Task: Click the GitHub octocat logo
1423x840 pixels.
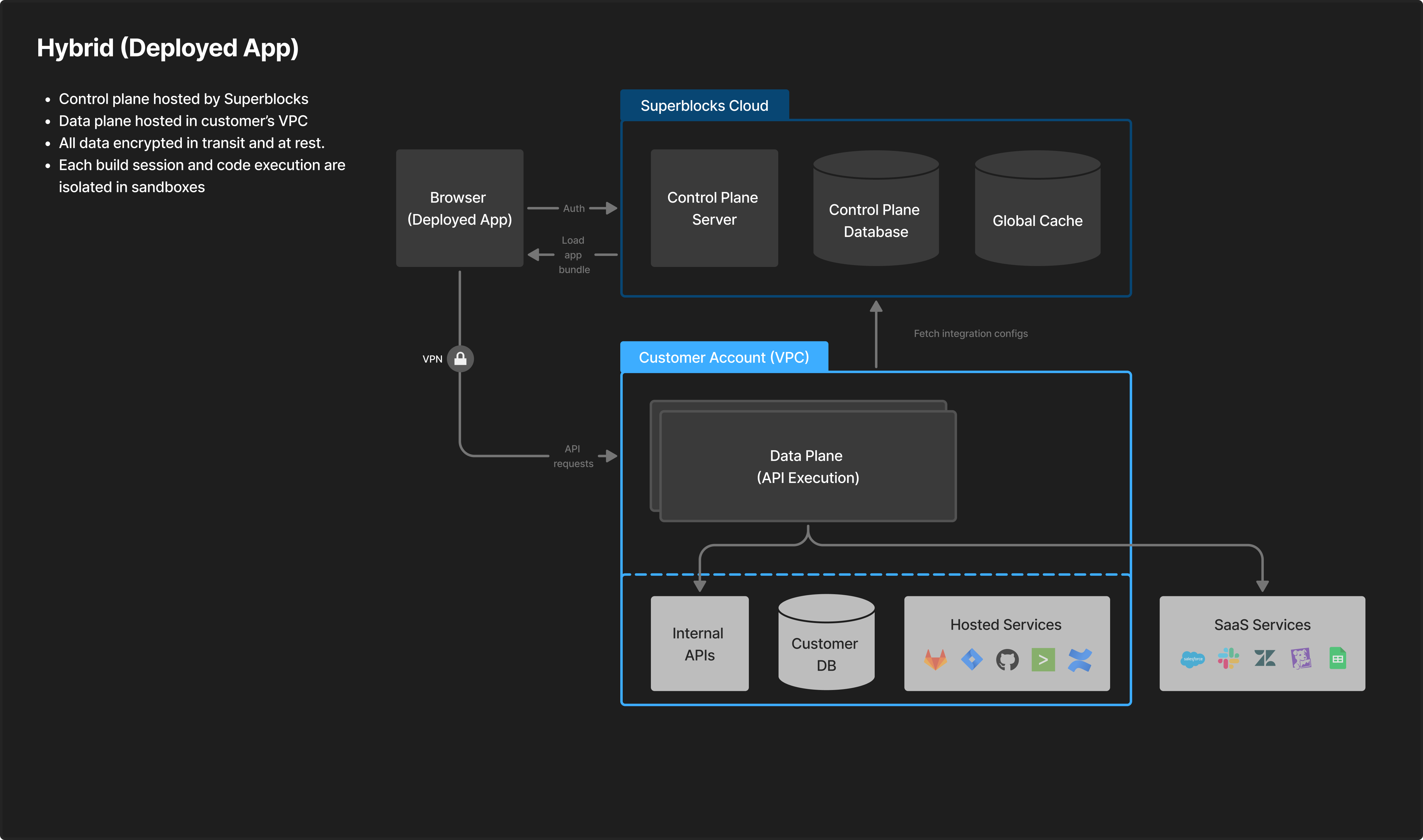Action: 1007,660
